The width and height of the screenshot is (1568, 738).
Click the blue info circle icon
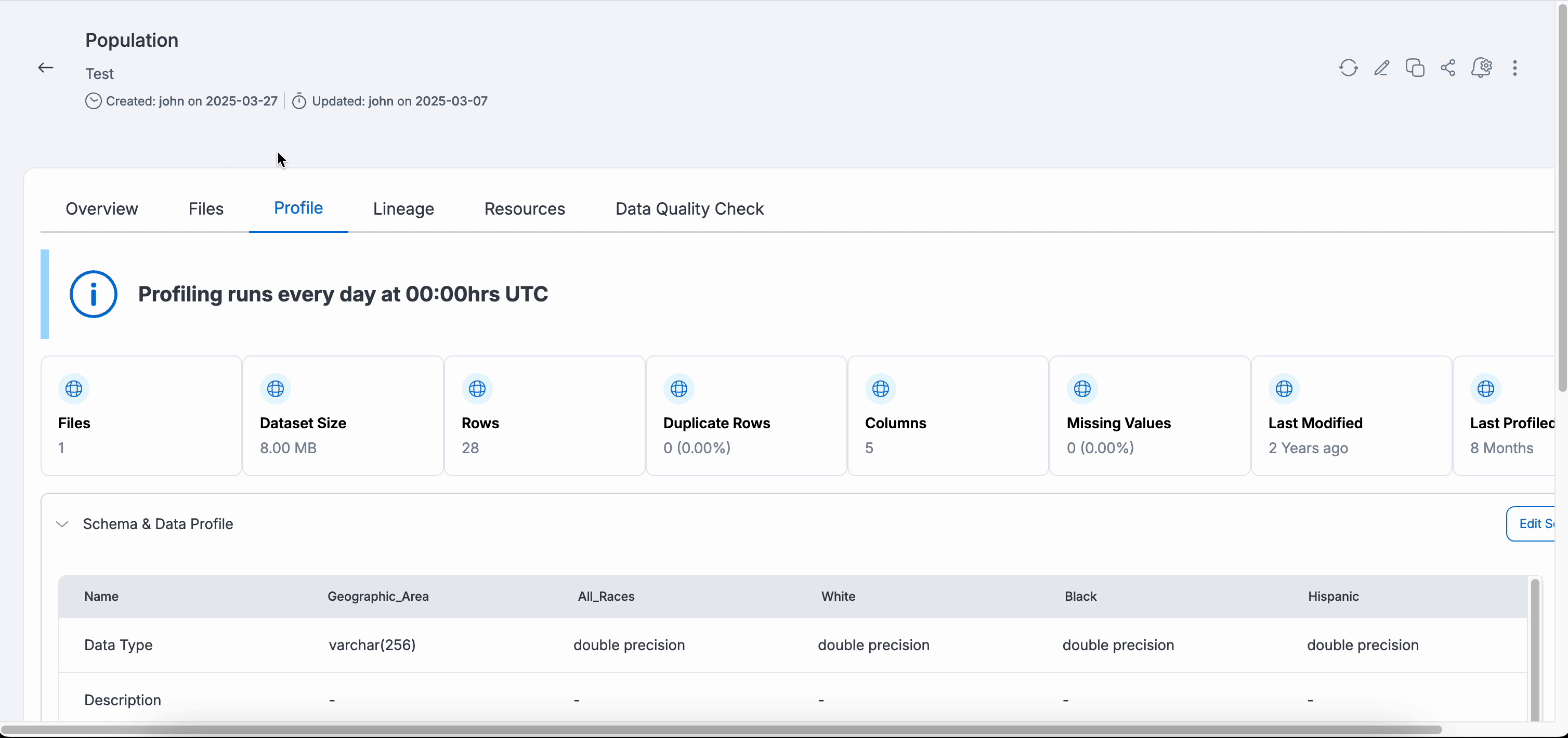coord(93,295)
